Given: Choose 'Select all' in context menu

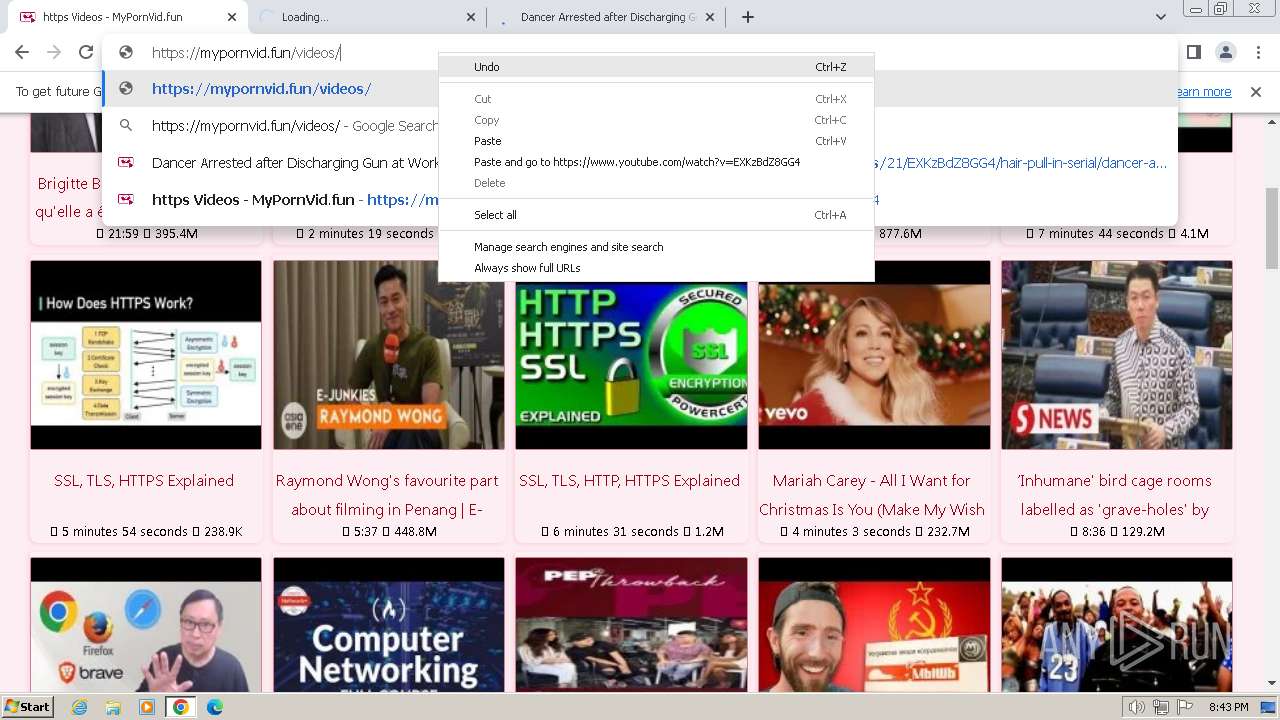Looking at the screenshot, I should pos(656,215).
